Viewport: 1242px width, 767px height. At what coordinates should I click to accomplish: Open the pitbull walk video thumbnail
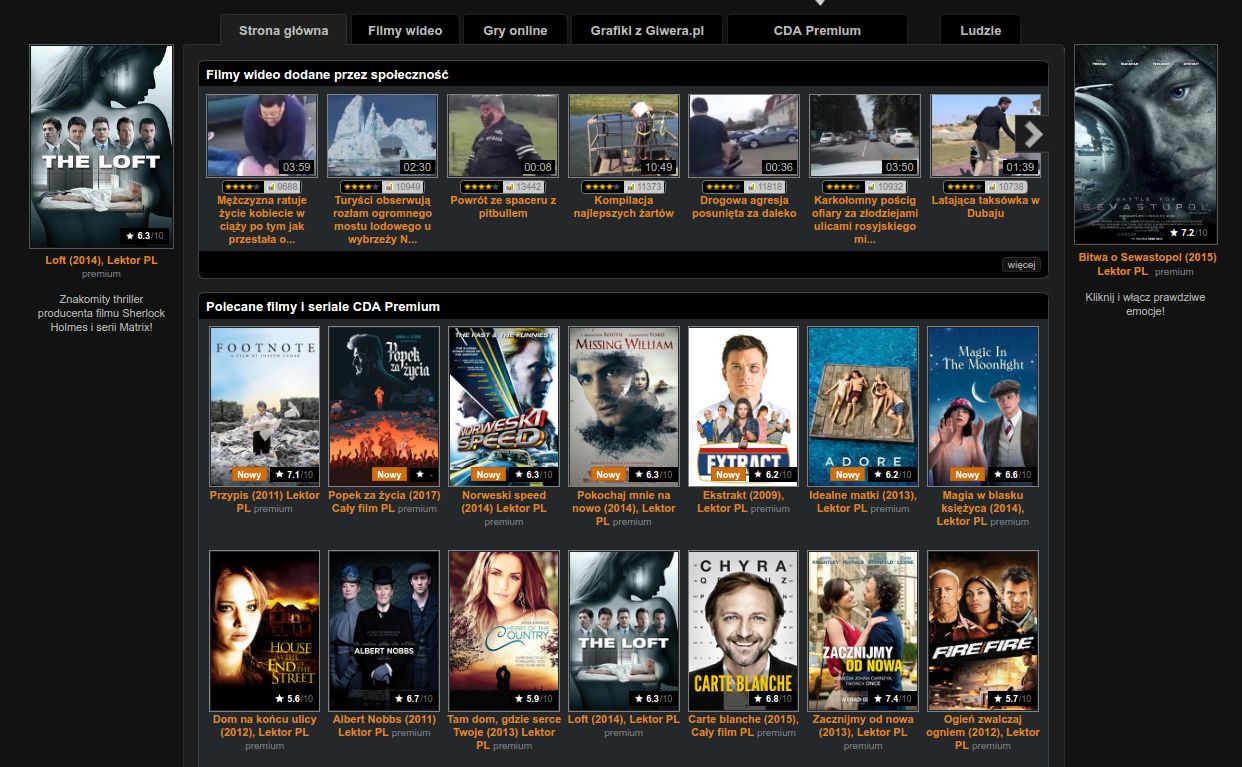503,136
